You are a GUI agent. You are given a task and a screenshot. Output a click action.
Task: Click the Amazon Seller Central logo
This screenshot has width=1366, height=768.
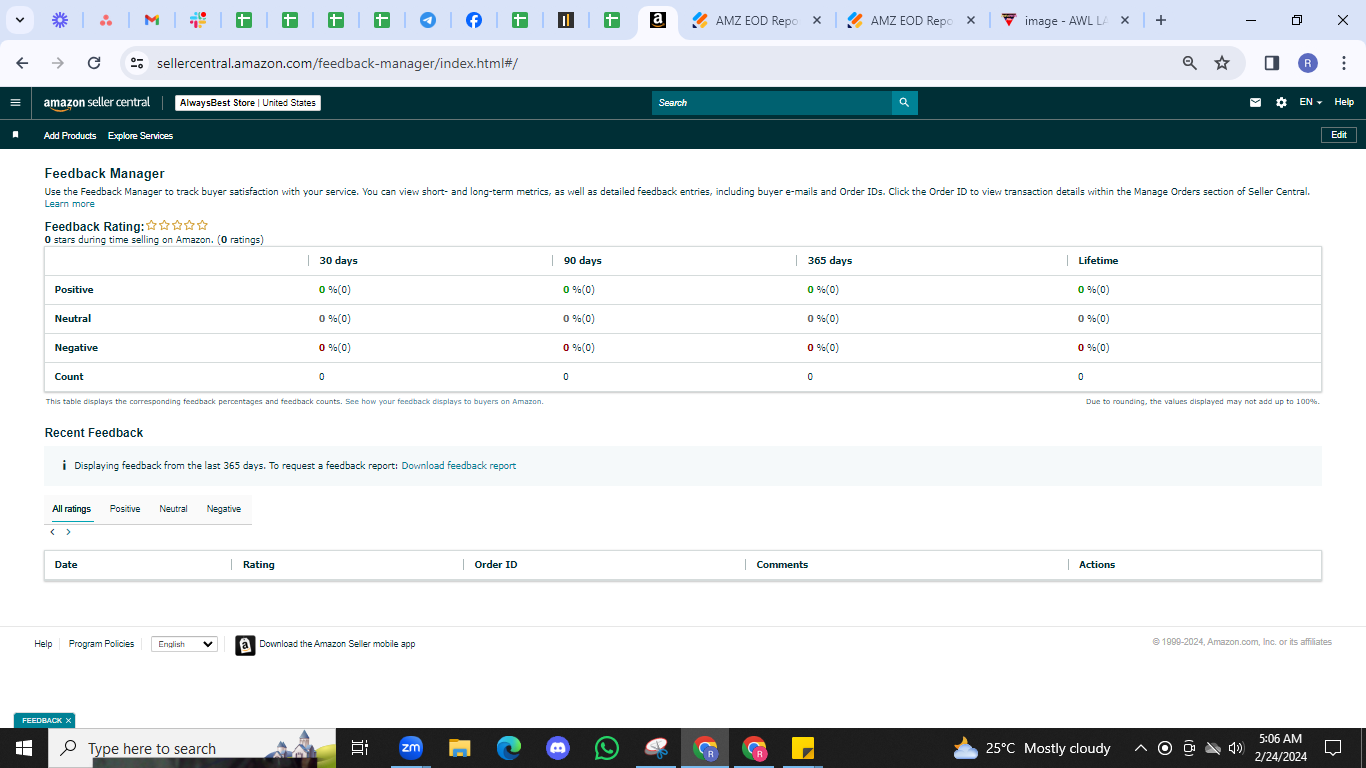97,102
